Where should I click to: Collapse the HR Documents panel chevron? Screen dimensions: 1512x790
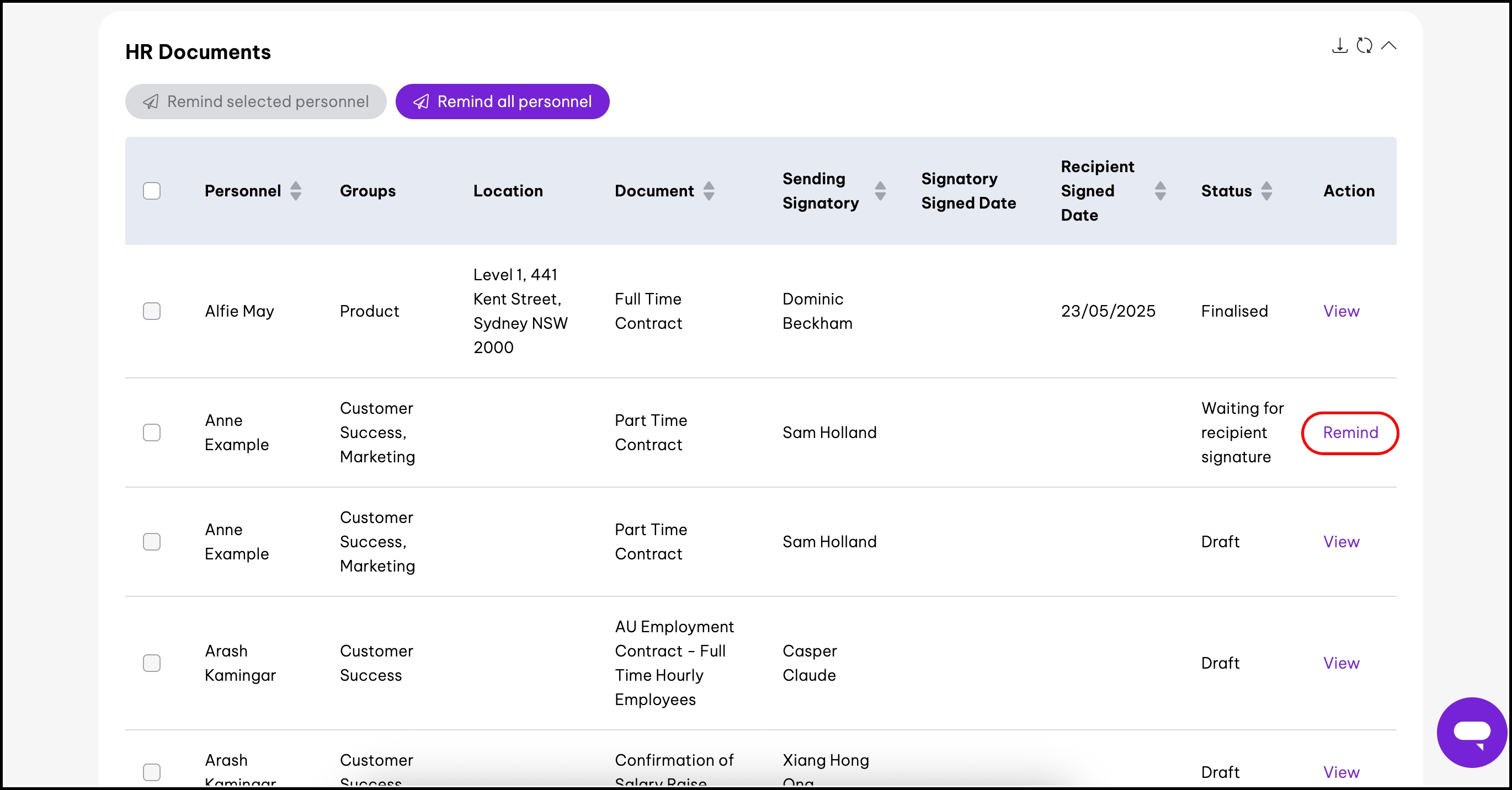(1389, 45)
